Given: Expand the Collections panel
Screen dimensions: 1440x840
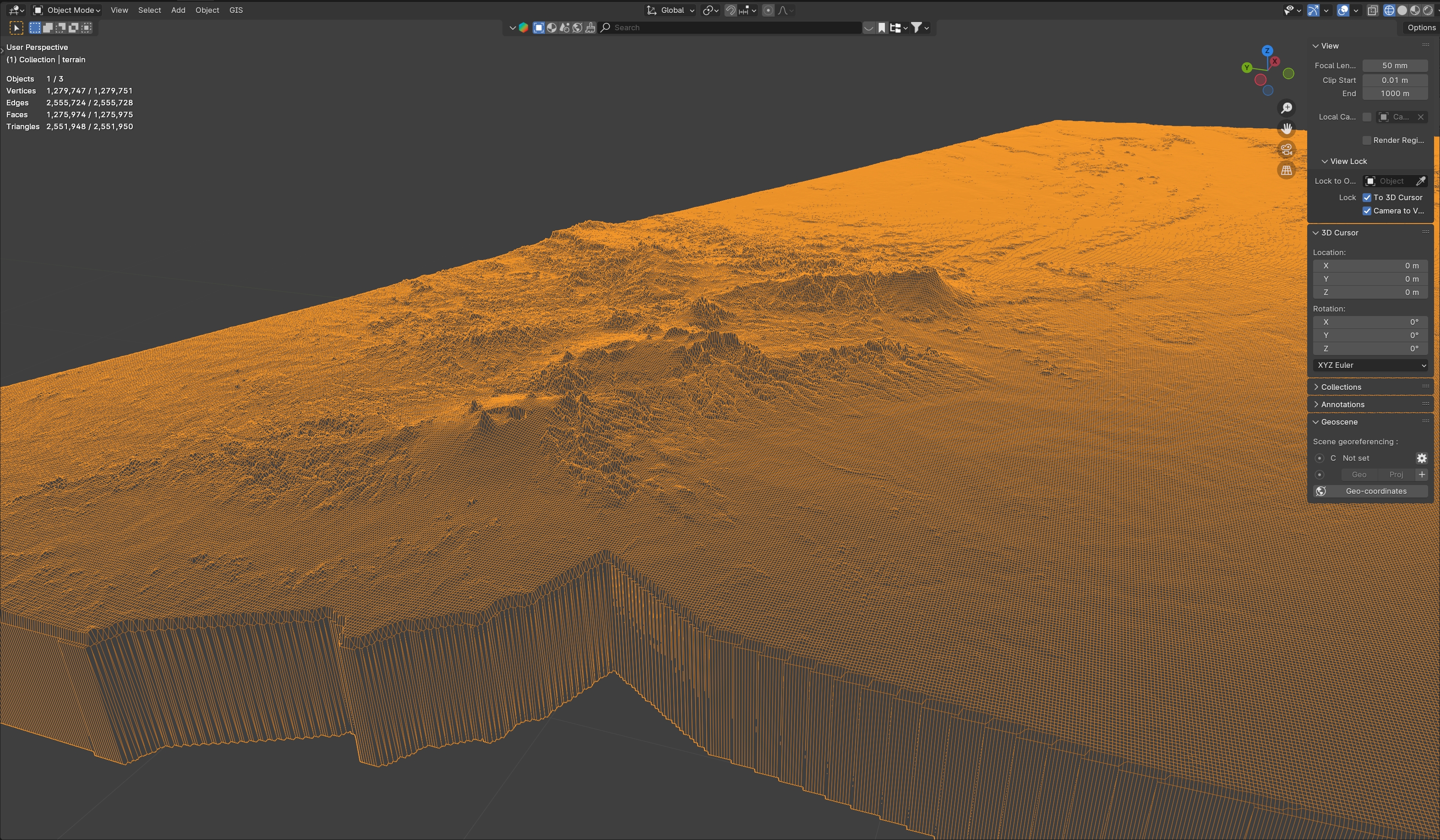Looking at the screenshot, I should click(x=1341, y=387).
